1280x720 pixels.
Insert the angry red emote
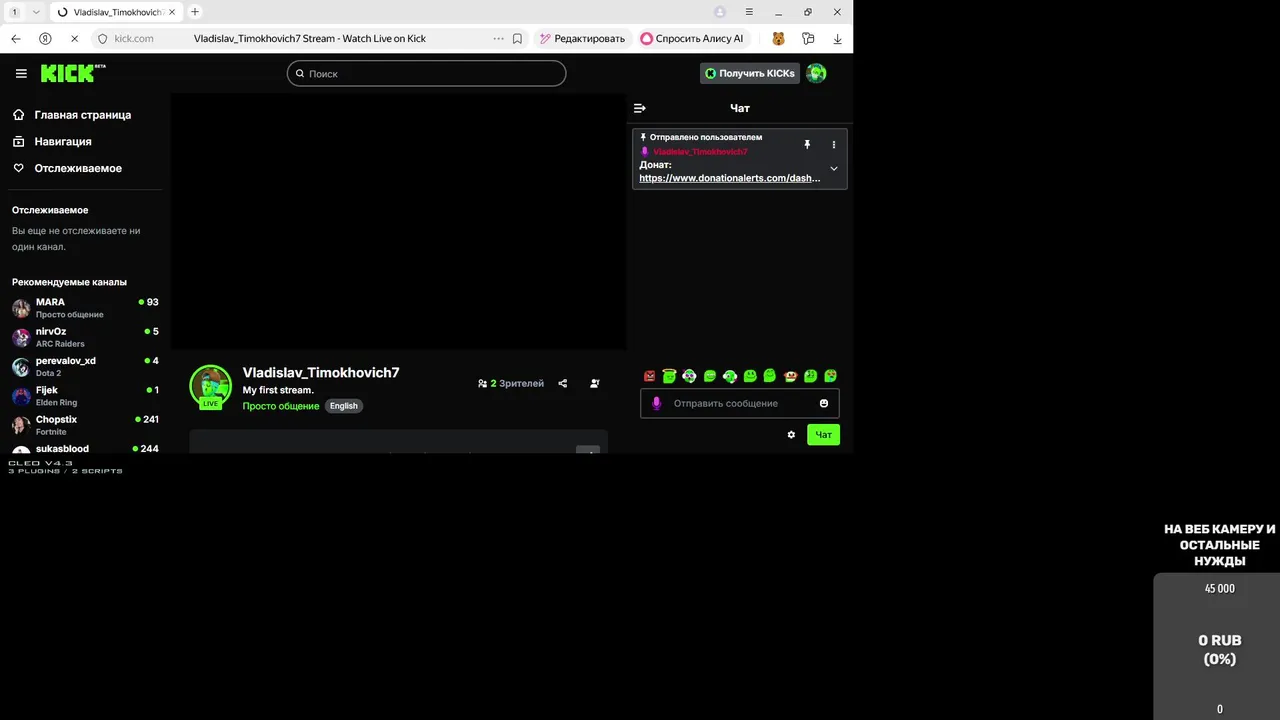coord(650,376)
